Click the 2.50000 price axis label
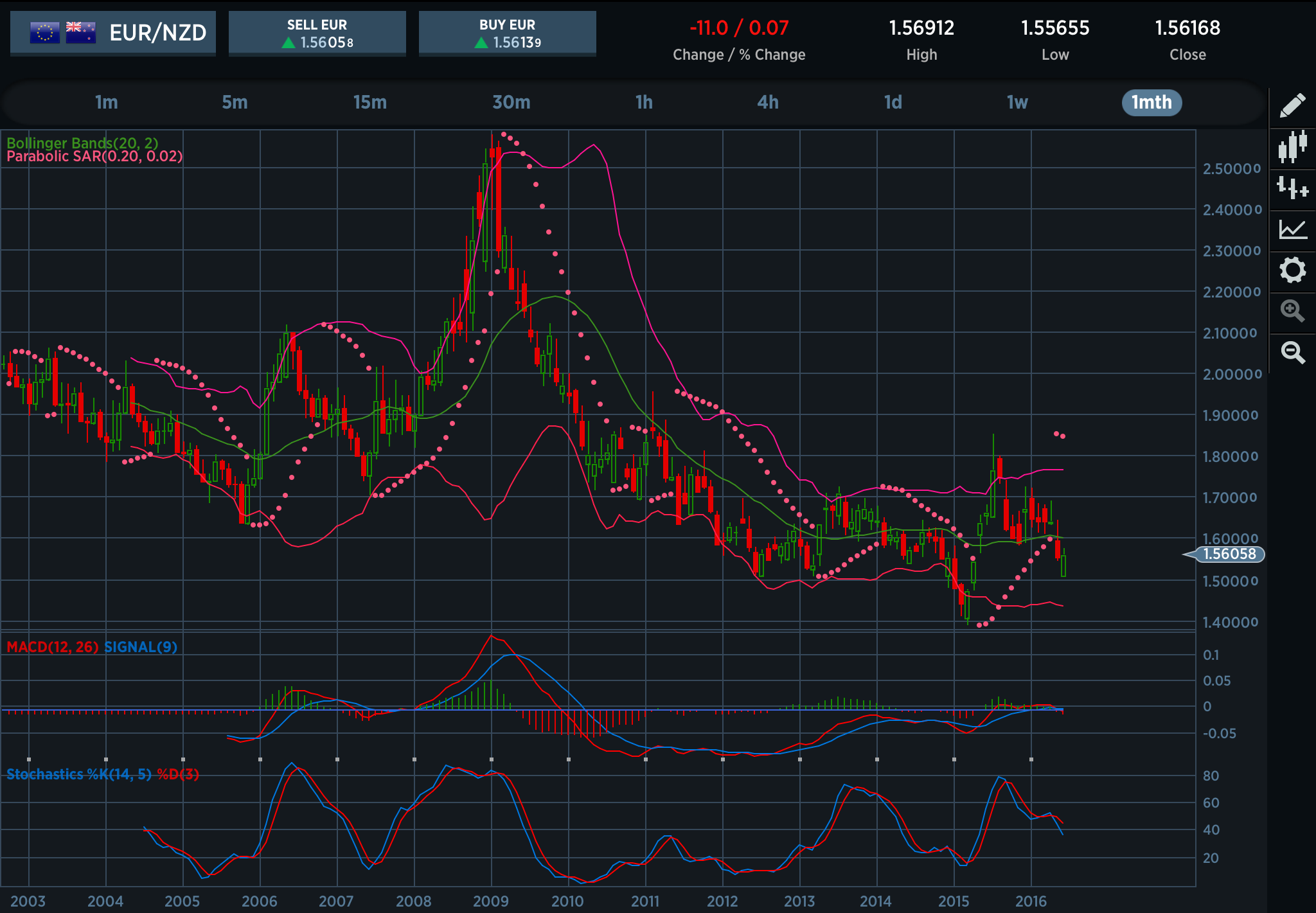This screenshot has width=1316, height=913. [1232, 169]
